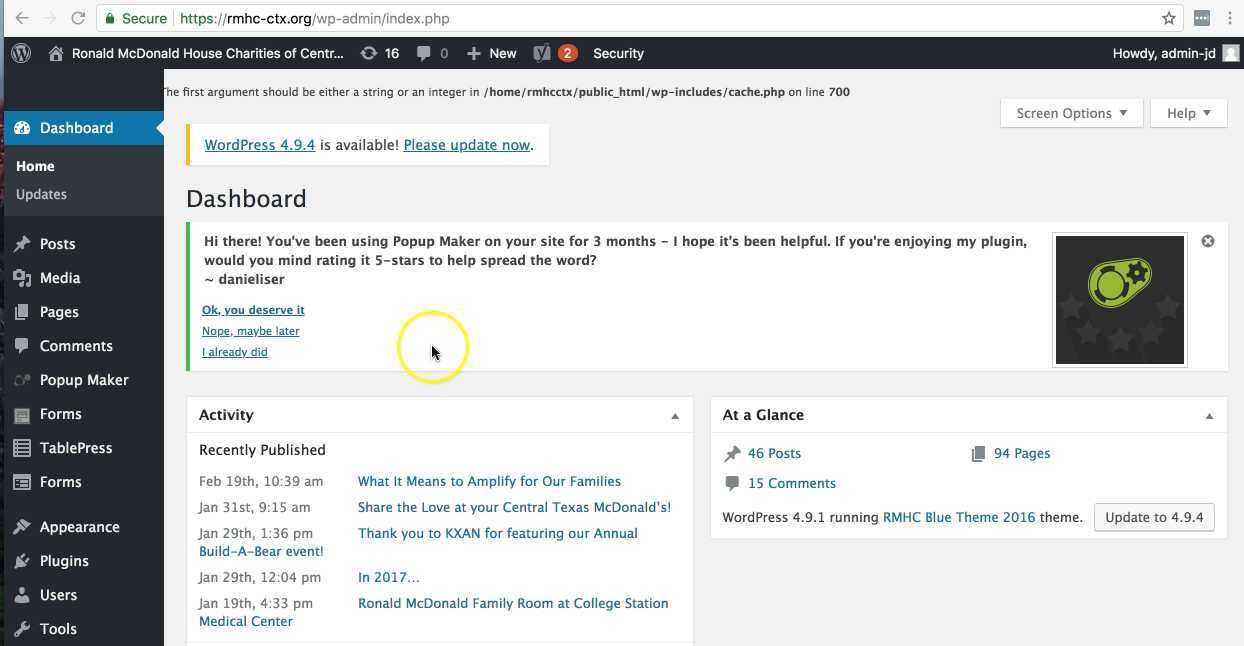The width and height of the screenshot is (1244, 646).
Task: Dismiss the Popup Maker rating notice
Action: (1207, 241)
